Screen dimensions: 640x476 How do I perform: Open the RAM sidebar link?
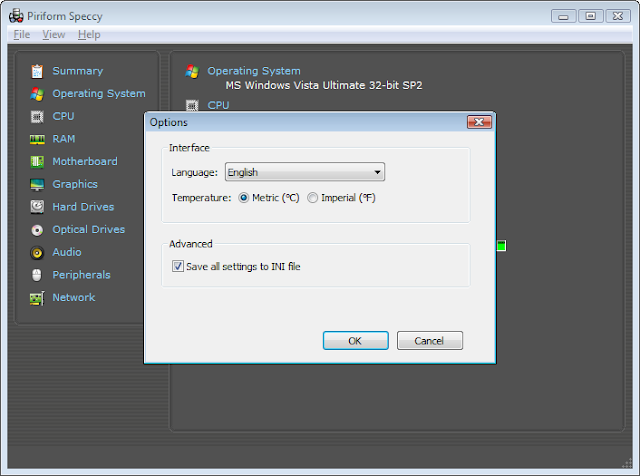(64, 139)
